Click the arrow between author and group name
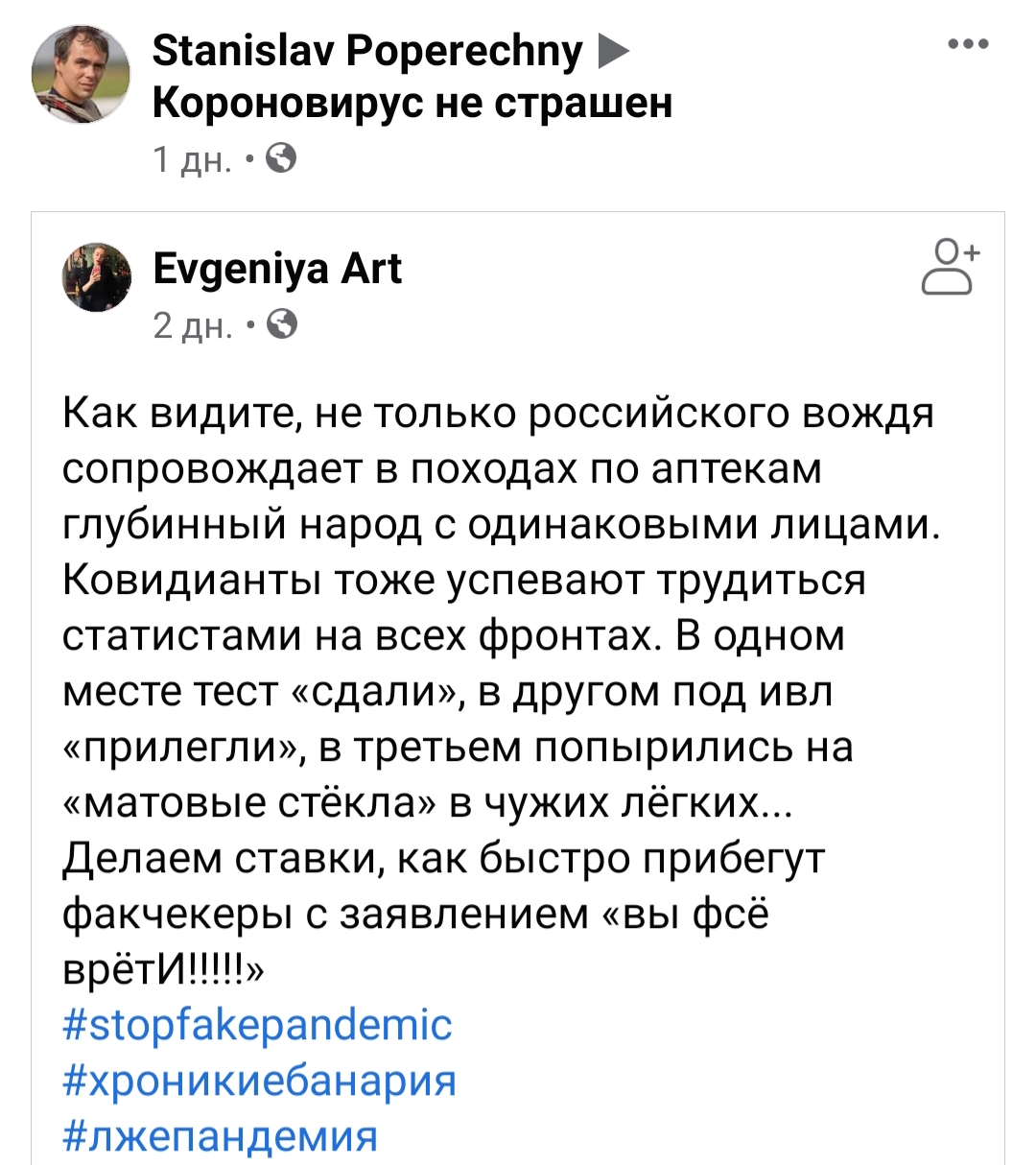This screenshot has height=1165, width=1036. (614, 51)
